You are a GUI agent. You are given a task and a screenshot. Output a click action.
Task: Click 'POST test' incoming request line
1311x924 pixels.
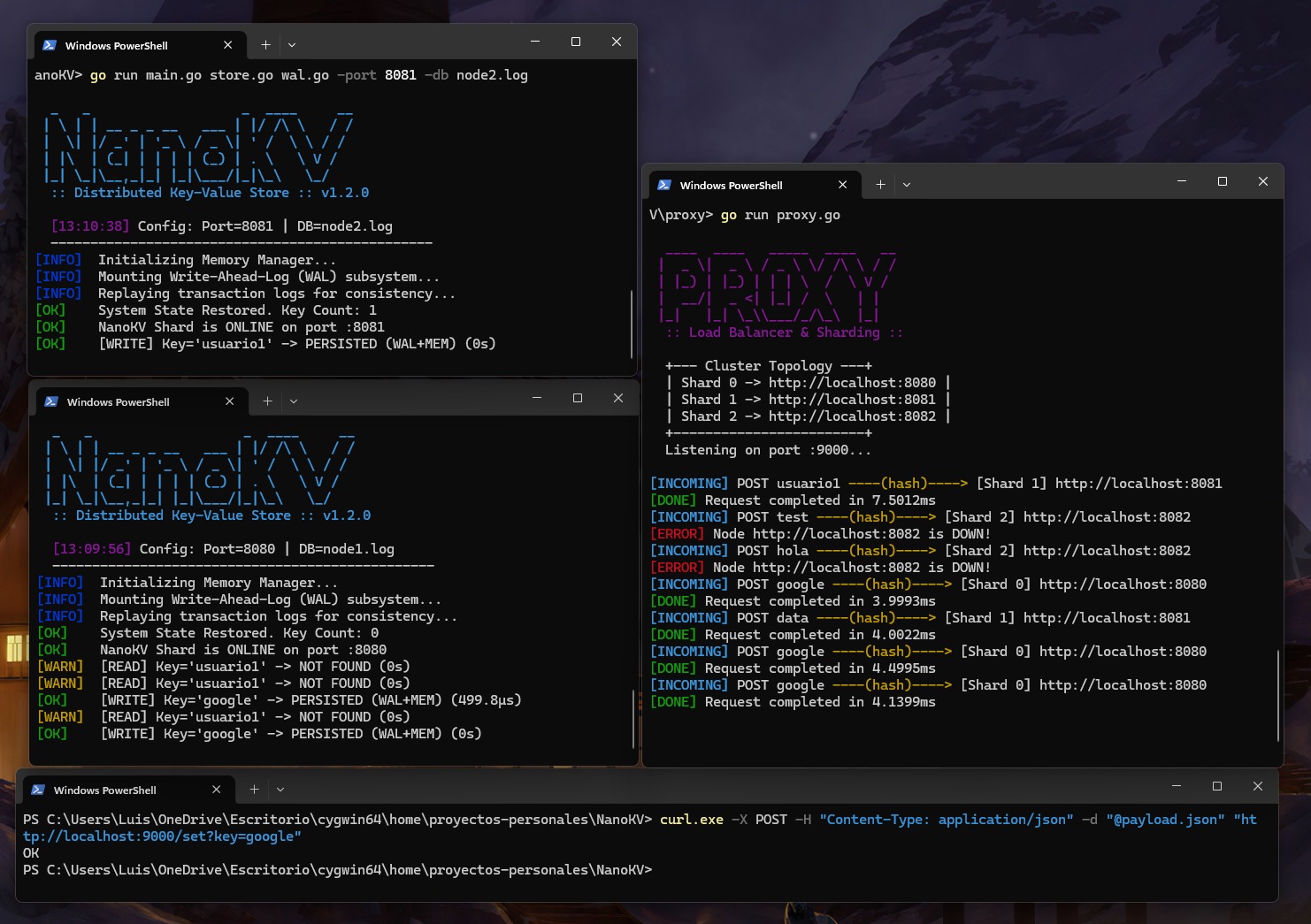[x=920, y=517]
